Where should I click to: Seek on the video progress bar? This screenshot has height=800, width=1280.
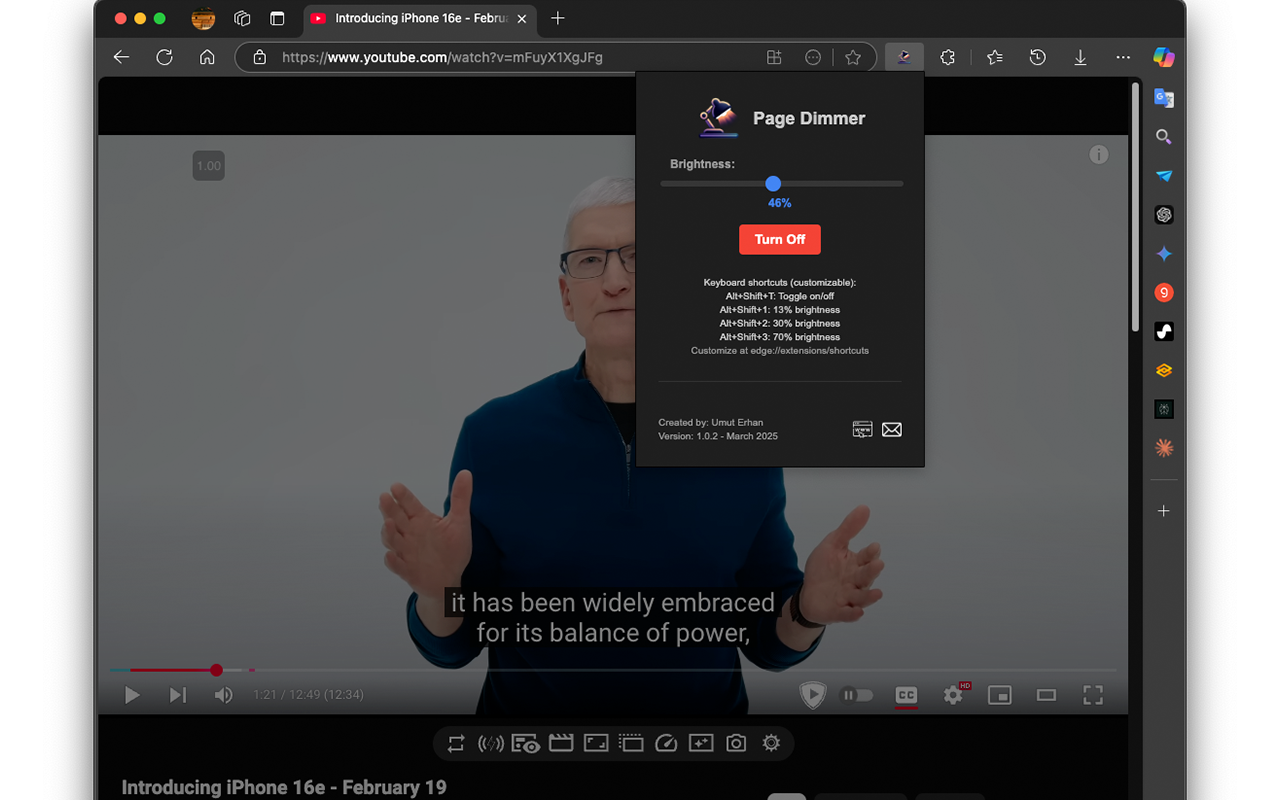point(613,670)
